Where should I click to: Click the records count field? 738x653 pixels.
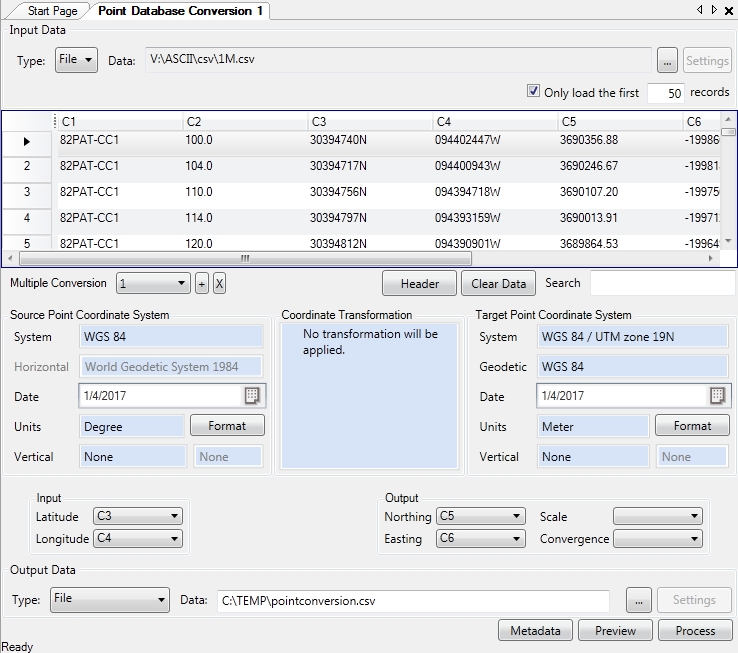tap(666, 93)
